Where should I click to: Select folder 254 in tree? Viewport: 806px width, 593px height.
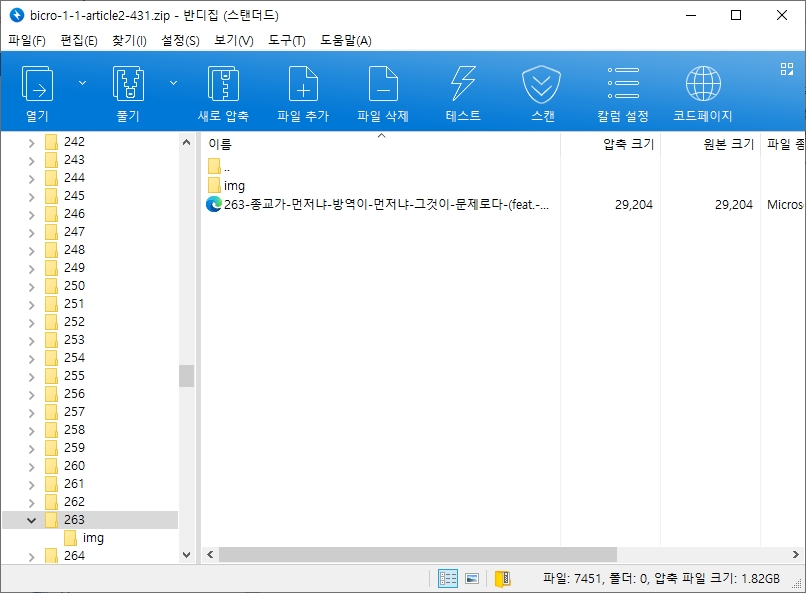point(74,358)
